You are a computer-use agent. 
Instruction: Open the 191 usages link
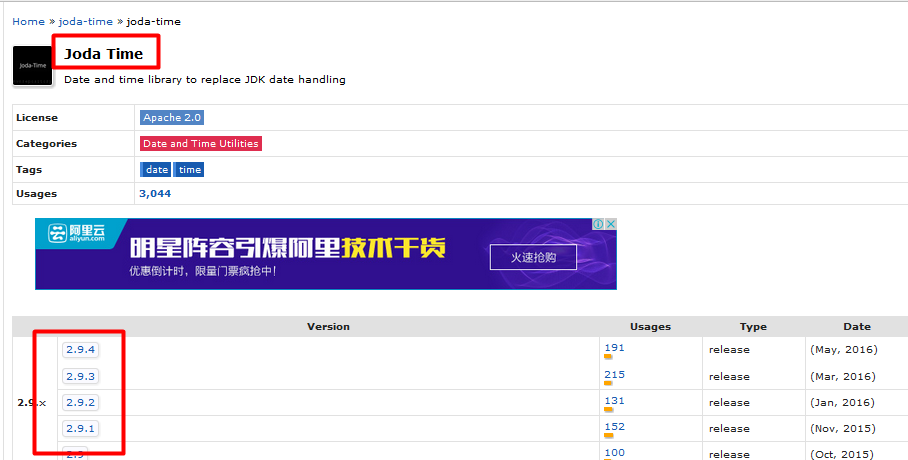[614, 348]
